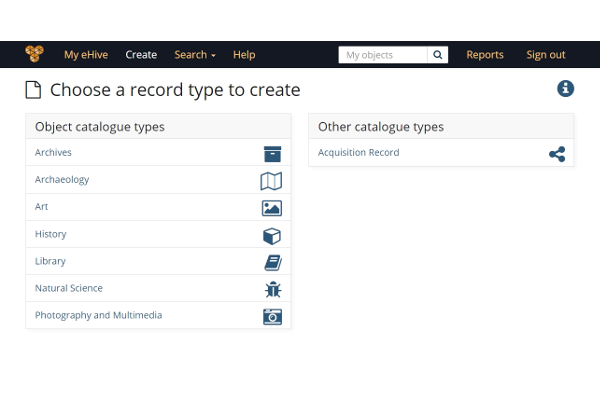Viewport: 600px width, 400px height.
Task: Sign out of eHive
Action: [x=546, y=55]
